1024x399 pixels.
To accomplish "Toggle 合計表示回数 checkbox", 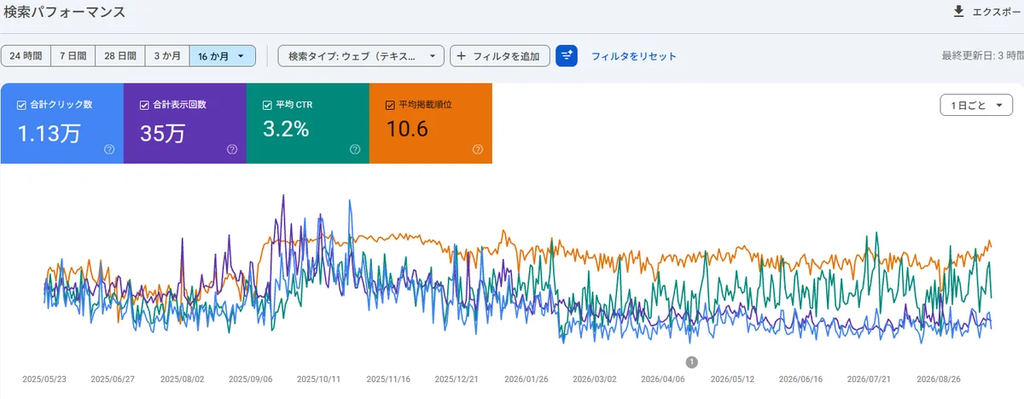I will click(x=144, y=104).
